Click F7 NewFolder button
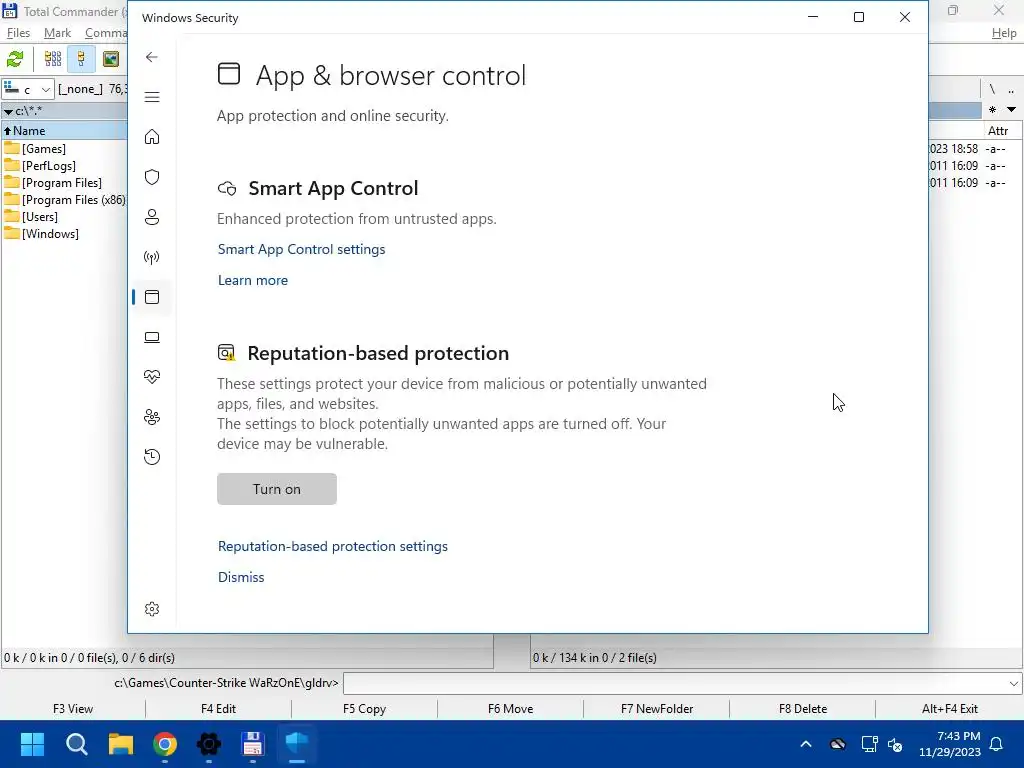1024x768 pixels. click(x=657, y=709)
